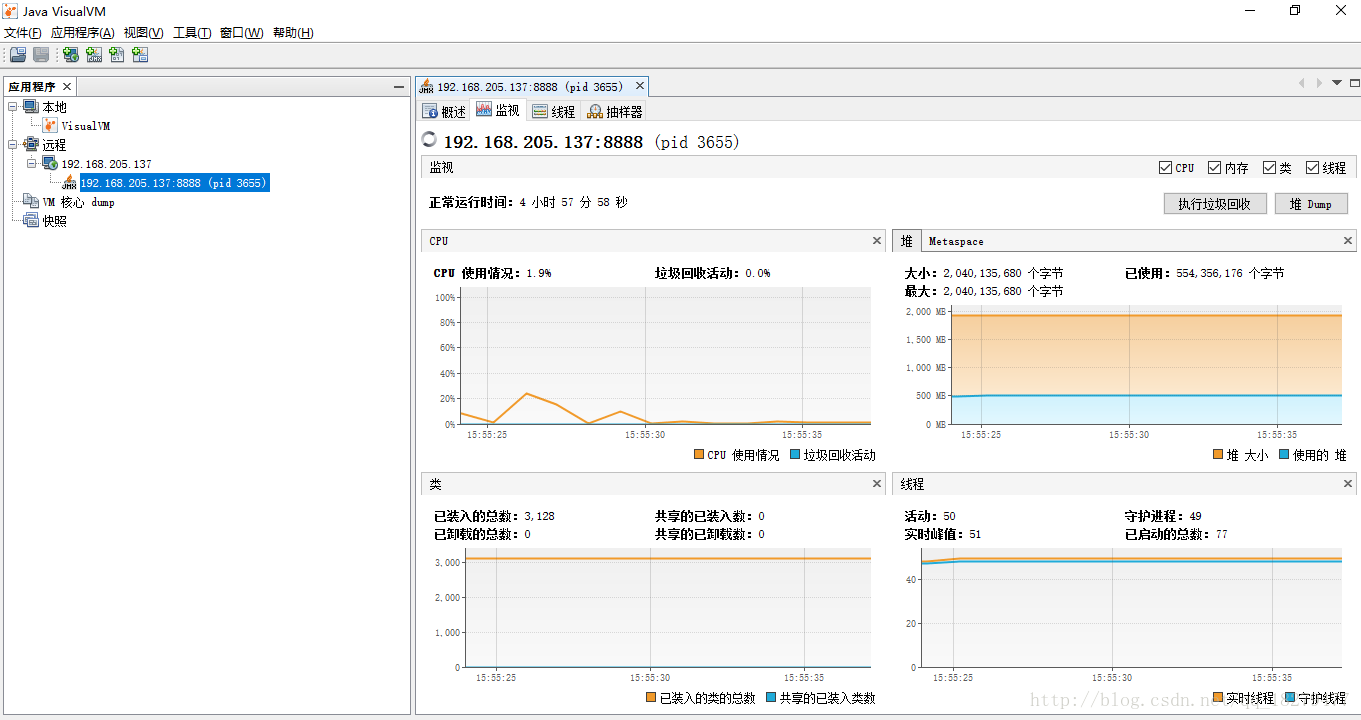1361x720 pixels.
Task: Click the 堆 Dump button
Action: click(x=1311, y=204)
